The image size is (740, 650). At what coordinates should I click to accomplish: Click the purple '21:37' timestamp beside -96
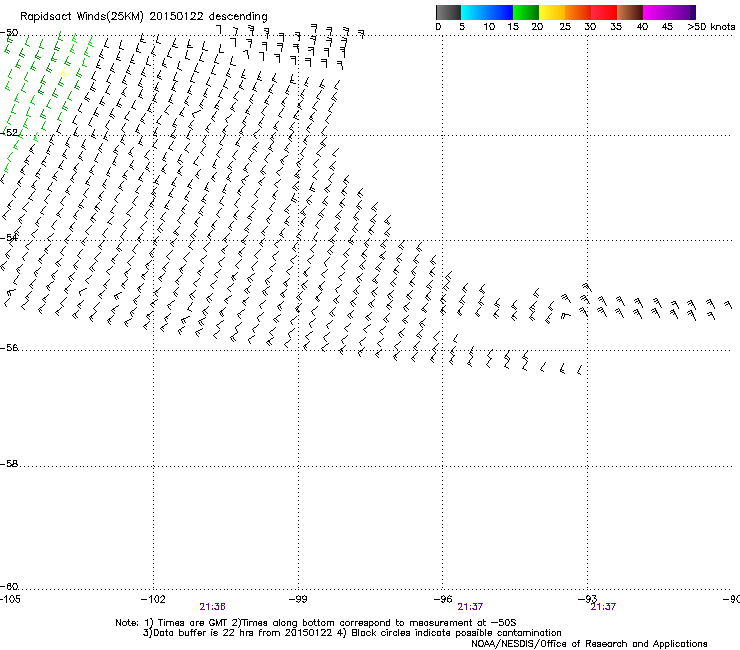click(x=470, y=607)
